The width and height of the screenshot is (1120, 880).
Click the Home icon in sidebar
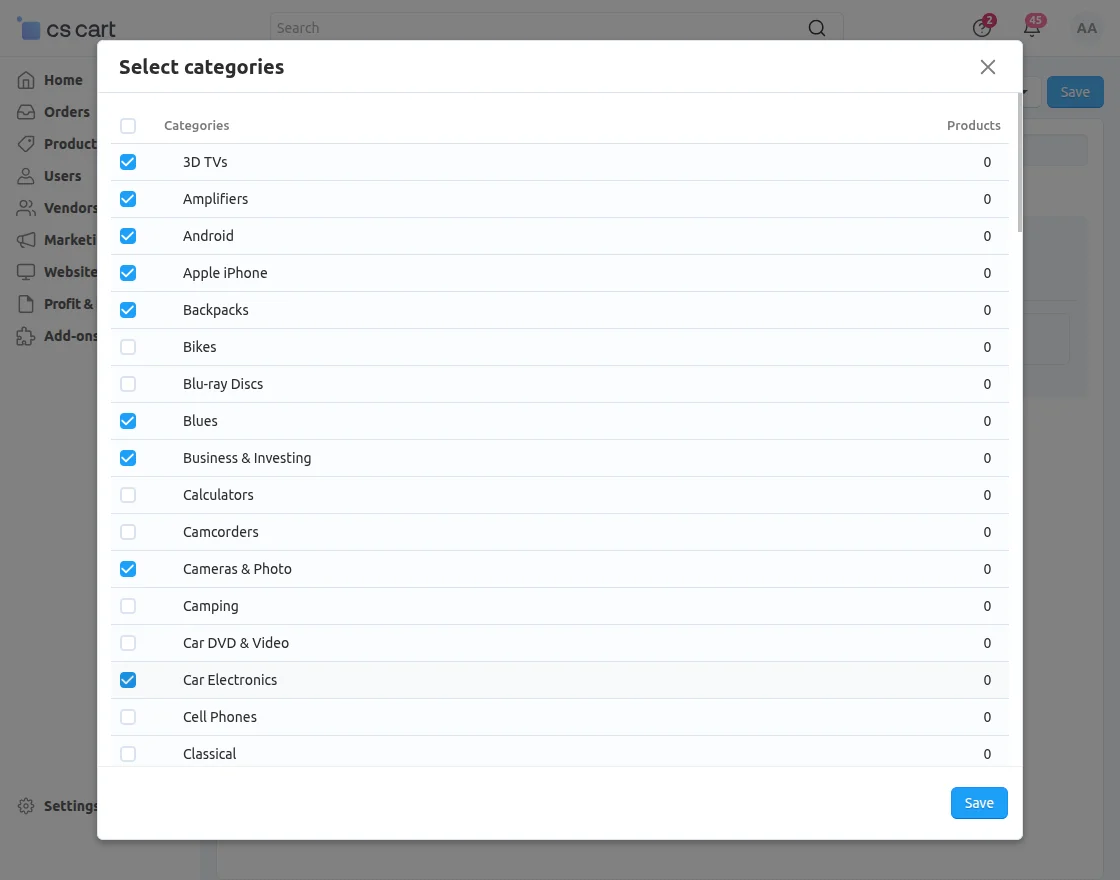point(26,80)
